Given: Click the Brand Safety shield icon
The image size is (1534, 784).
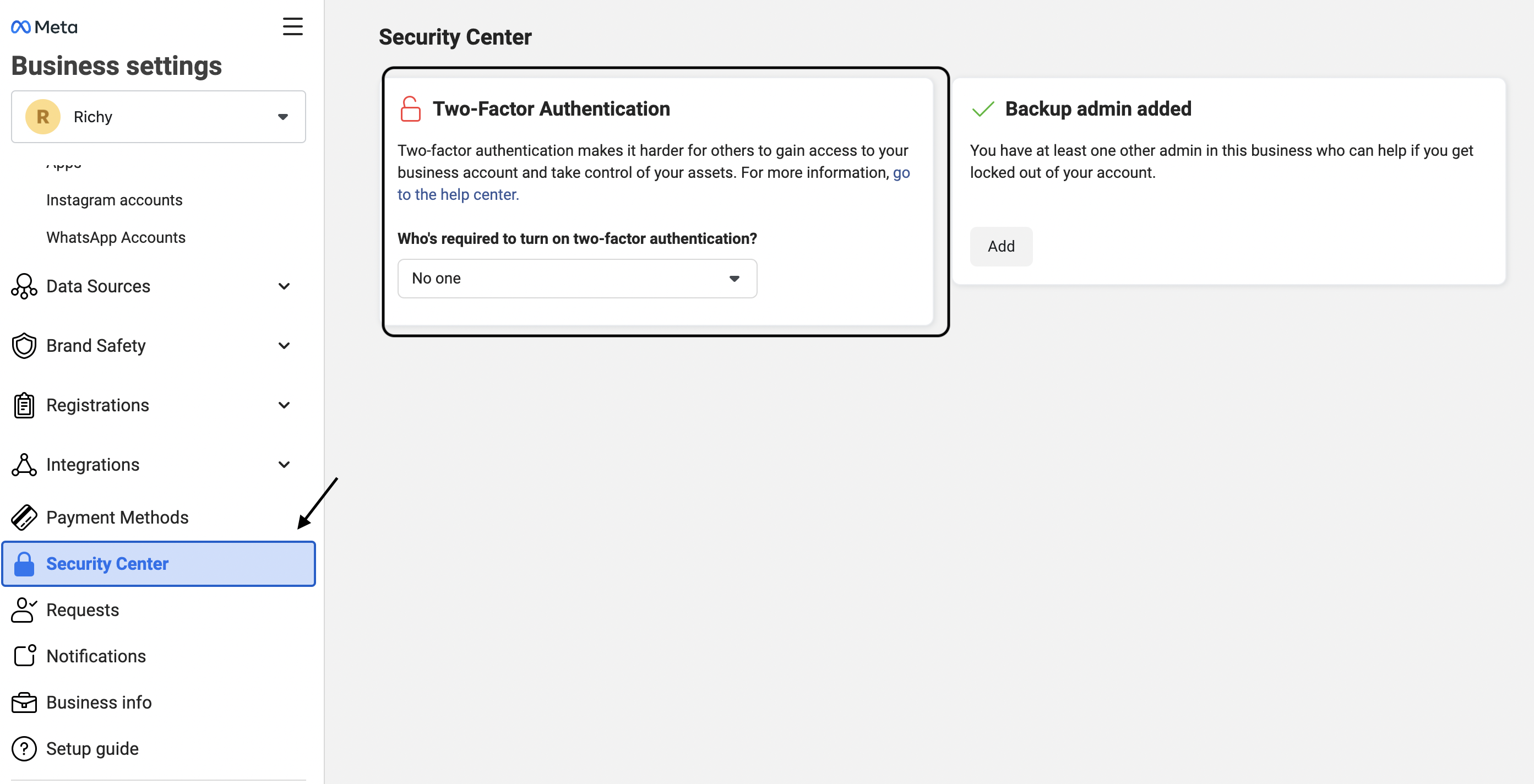Looking at the screenshot, I should (24, 346).
